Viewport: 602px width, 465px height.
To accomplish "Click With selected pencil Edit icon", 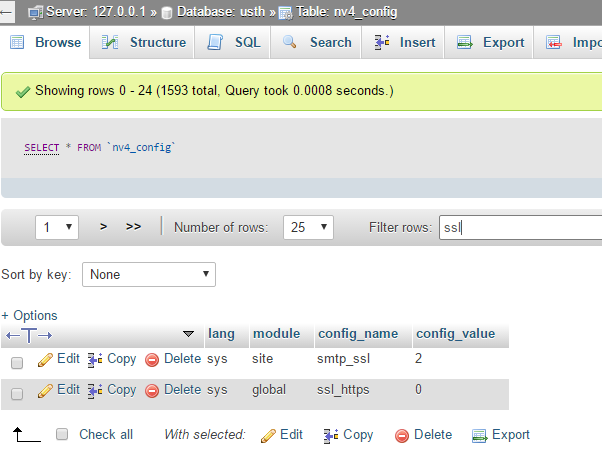I will (268, 436).
